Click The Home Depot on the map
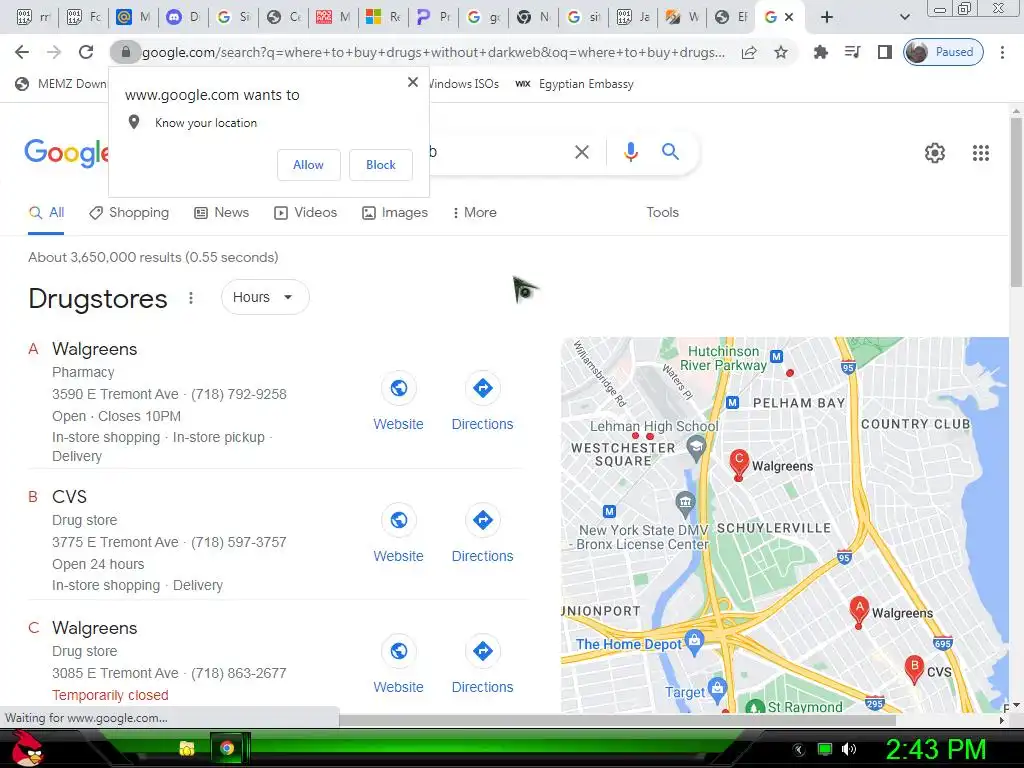 coord(628,644)
